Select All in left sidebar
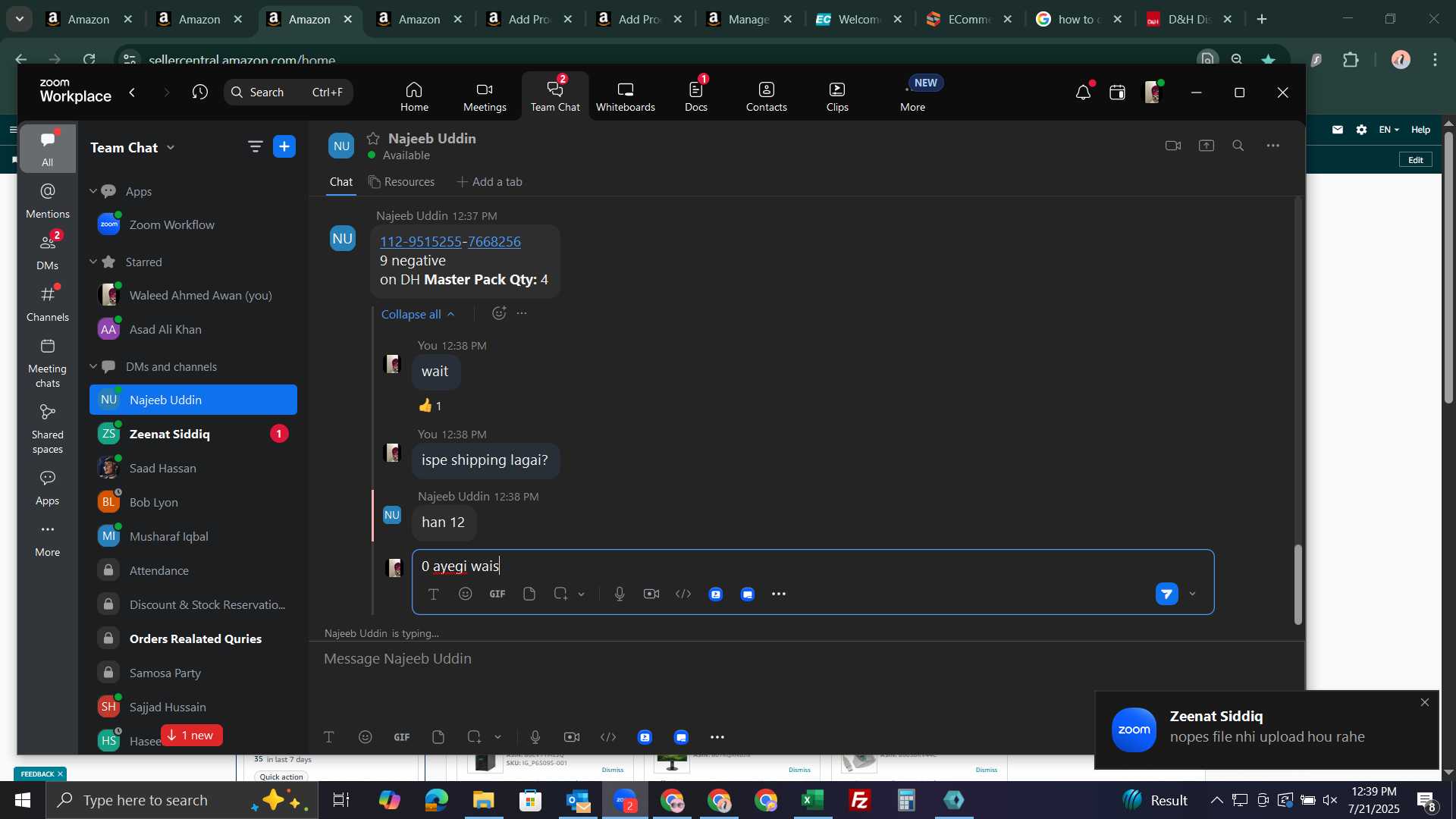Screen dimensions: 1456x819 pyautogui.click(x=47, y=149)
